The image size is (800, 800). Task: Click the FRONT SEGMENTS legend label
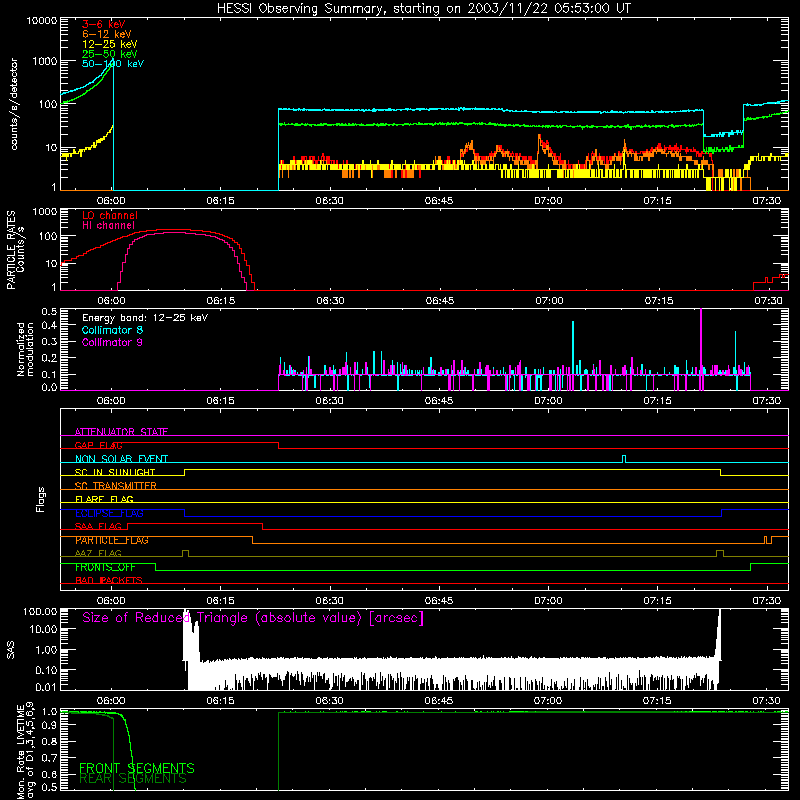pyautogui.click(x=137, y=768)
